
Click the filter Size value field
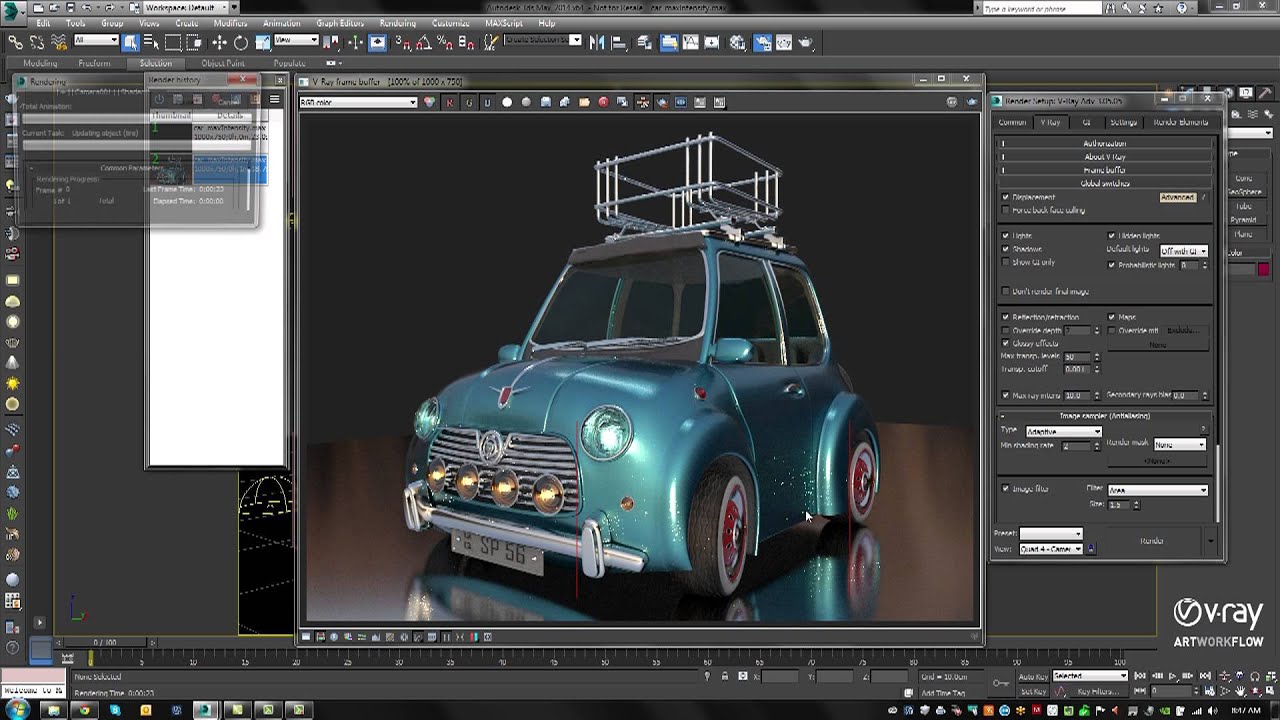pyautogui.click(x=1117, y=504)
